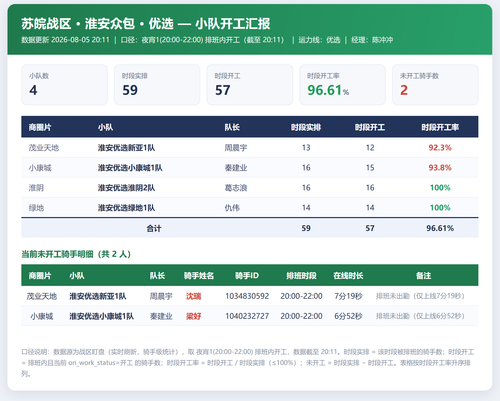Click the 未开工骑手数 card value 2
Viewport: 500px width, 401px height.
coord(404,90)
